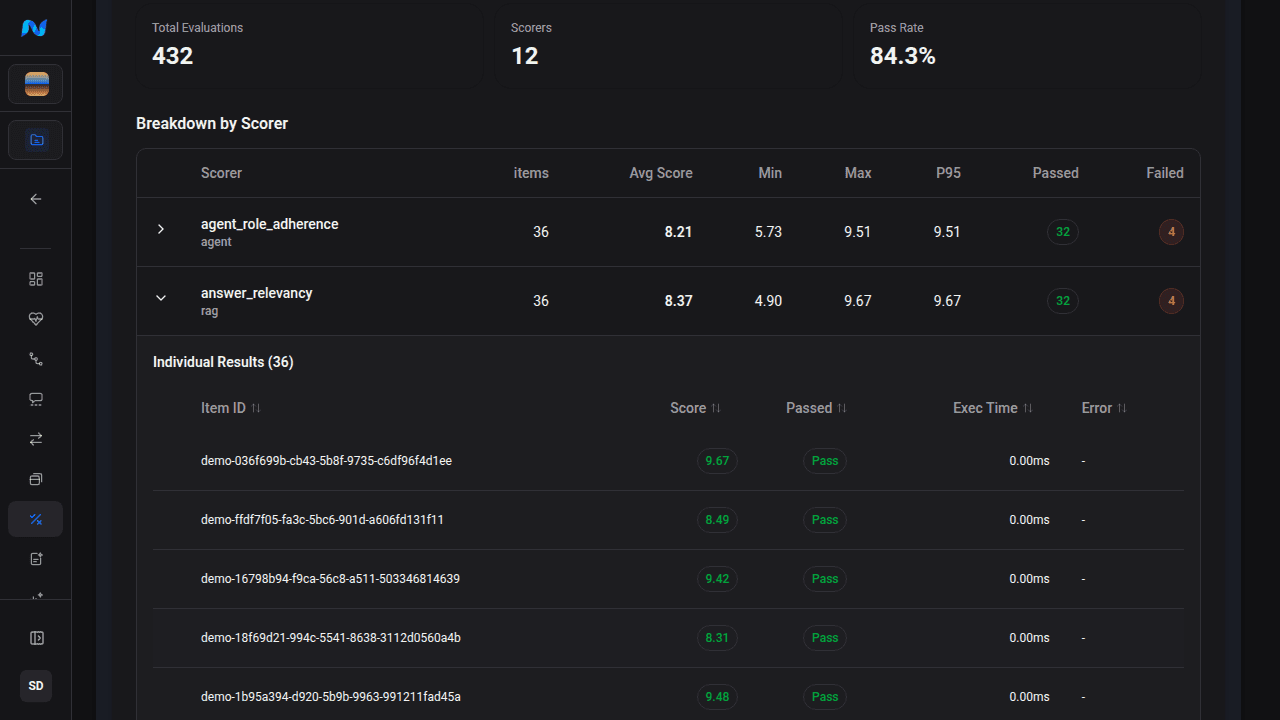Go back using the left arrow icon
1280x720 pixels.
36,199
